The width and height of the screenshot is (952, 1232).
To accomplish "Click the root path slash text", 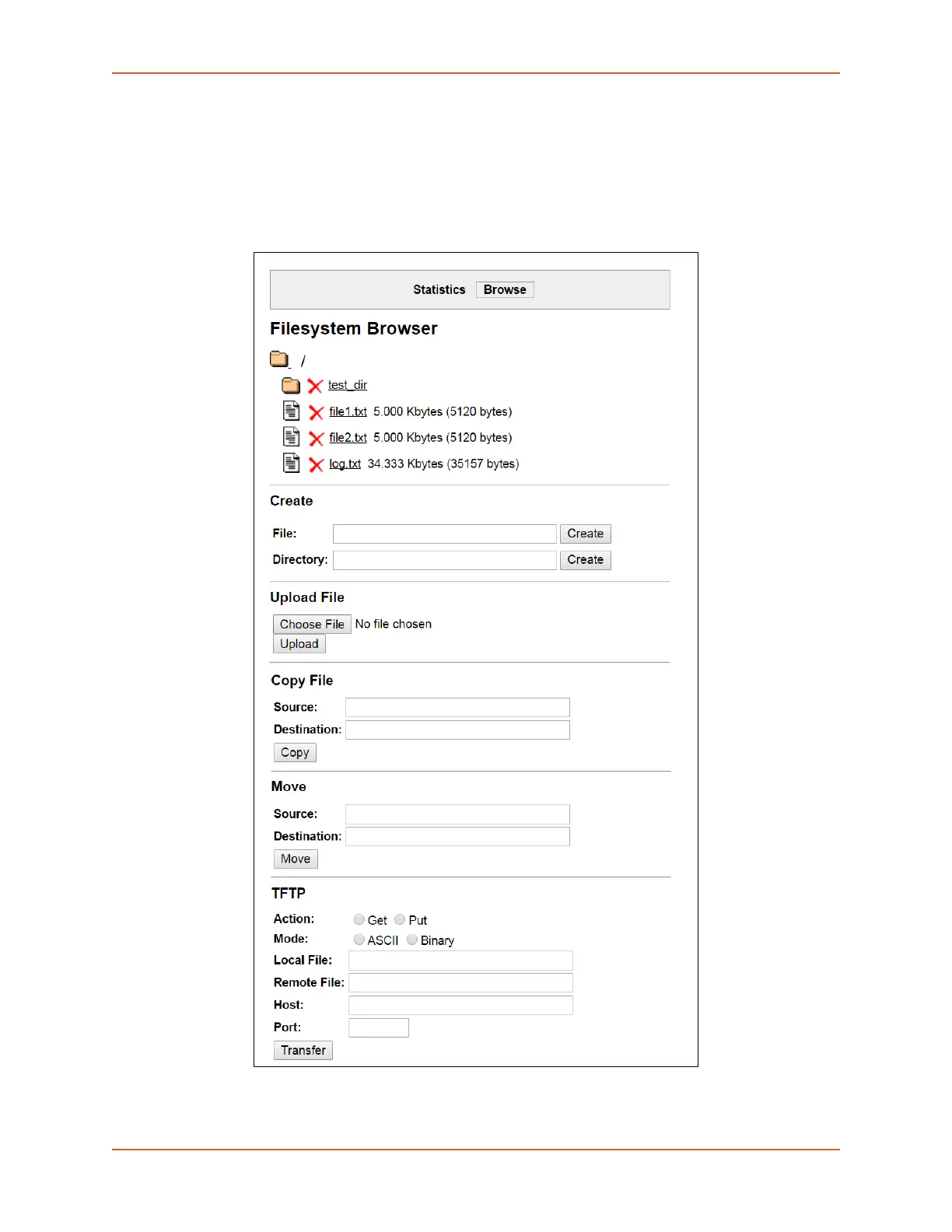I will pos(303,361).
